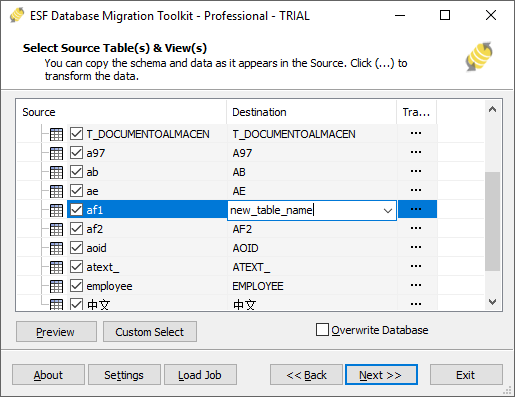Click the Source column header
The image size is (515, 397).
pyautogui.click(x=122, y=112)
